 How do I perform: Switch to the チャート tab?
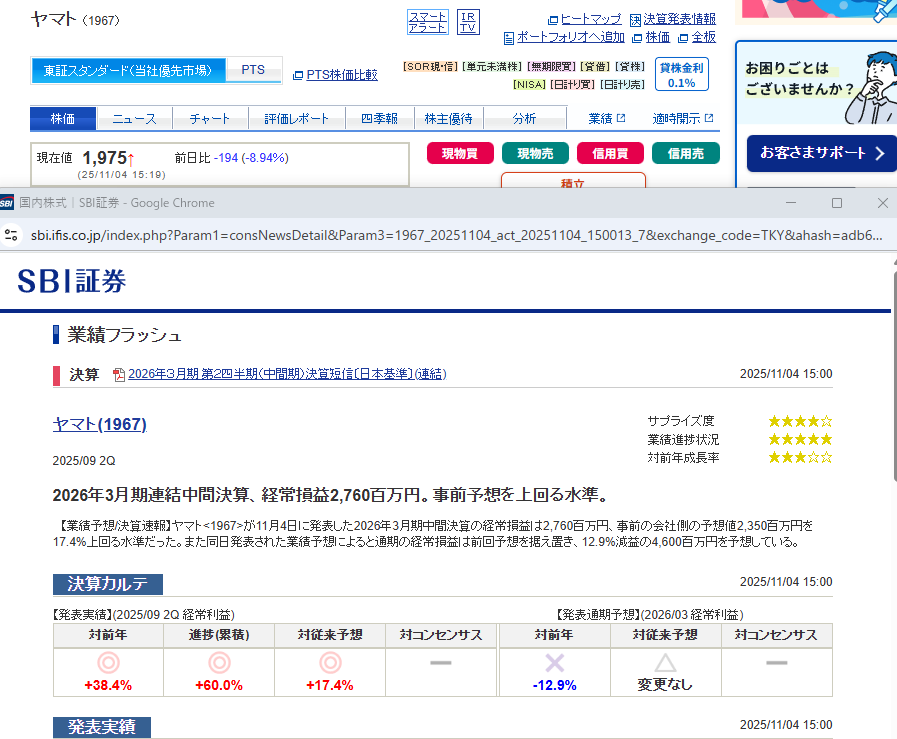[x=209, y=119]
